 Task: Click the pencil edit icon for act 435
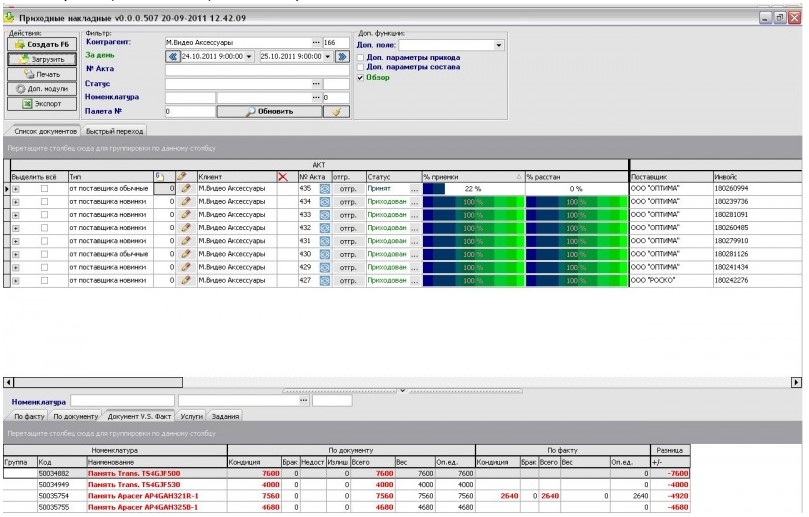tap(185, 188)
